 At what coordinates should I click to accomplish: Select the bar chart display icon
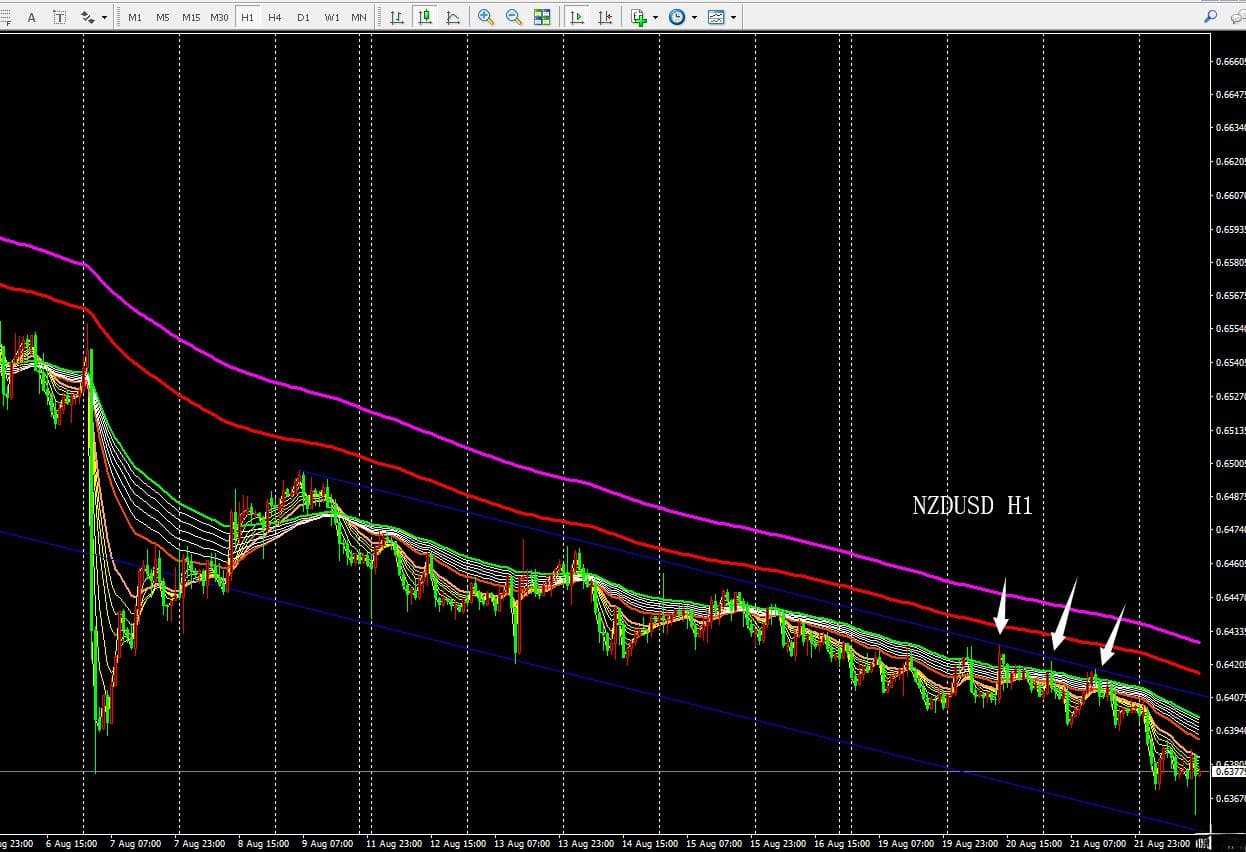397,17
